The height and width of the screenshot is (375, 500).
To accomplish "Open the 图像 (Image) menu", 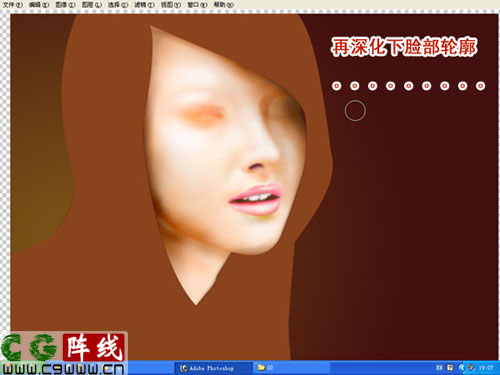I will click(x=65, y=5).
